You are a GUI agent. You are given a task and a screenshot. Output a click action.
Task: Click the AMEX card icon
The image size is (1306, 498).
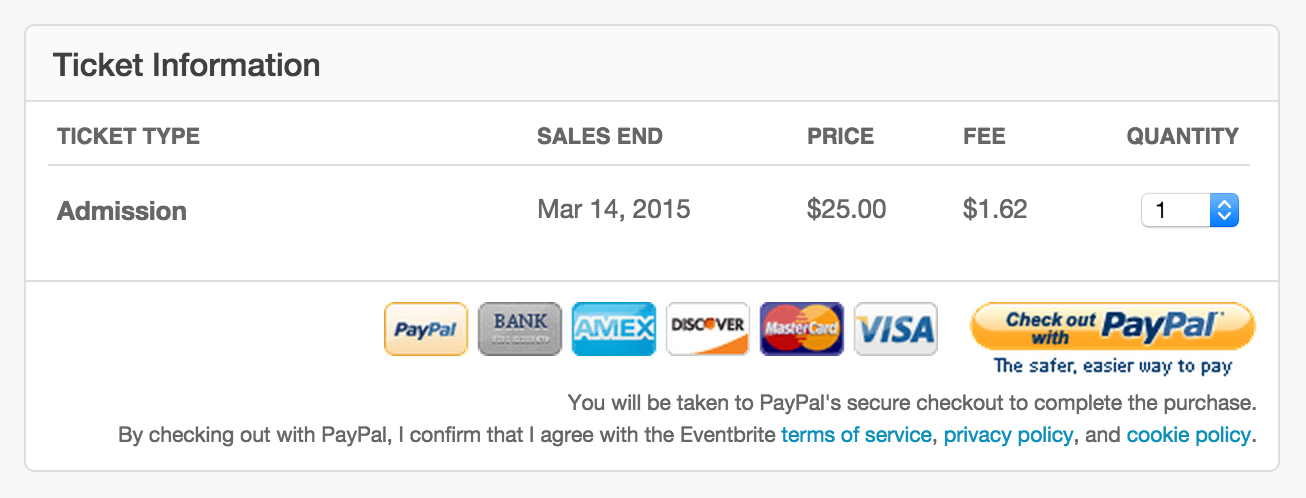pyautogui.click(x=614, y=329)
